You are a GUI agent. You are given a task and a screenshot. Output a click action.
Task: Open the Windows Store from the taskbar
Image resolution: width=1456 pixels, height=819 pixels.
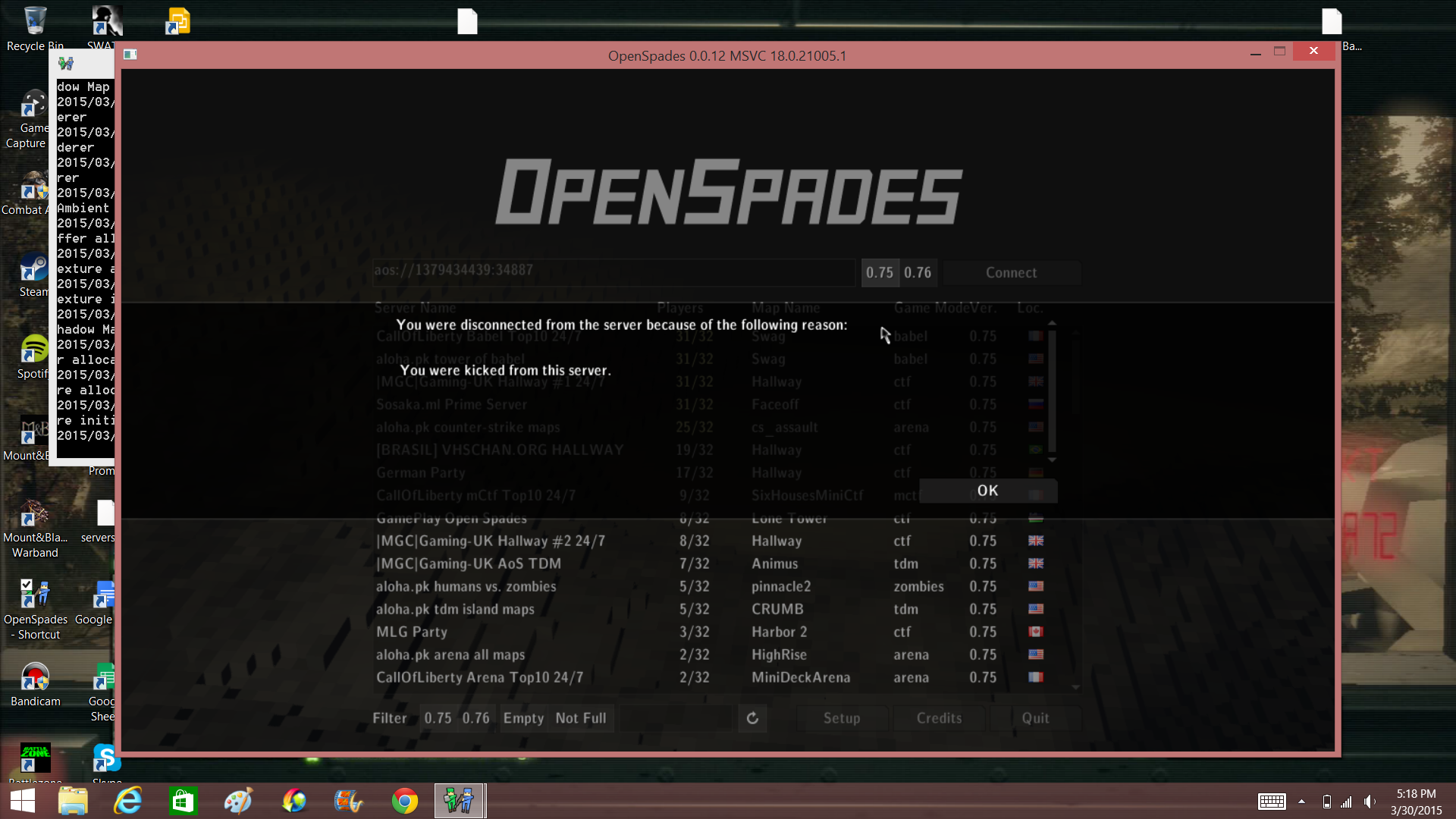coord(183,800)
